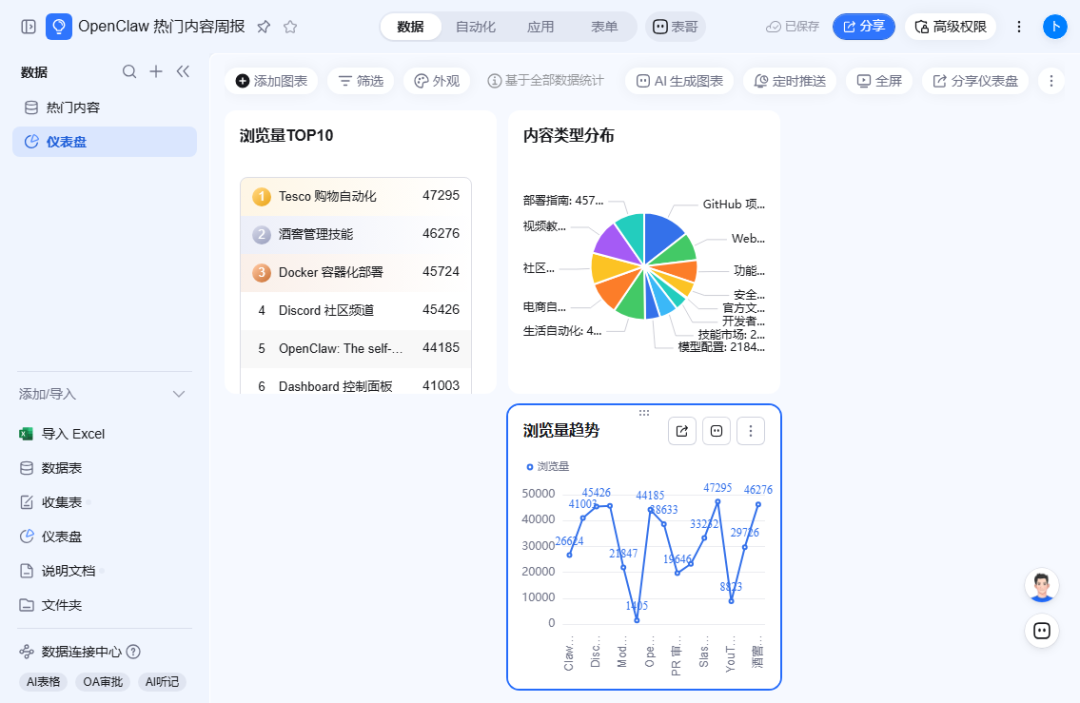This screenshot has width=1080, height=703.
Task: Open the 表哥 AI assistant button
Action: [x=675, y=27]
